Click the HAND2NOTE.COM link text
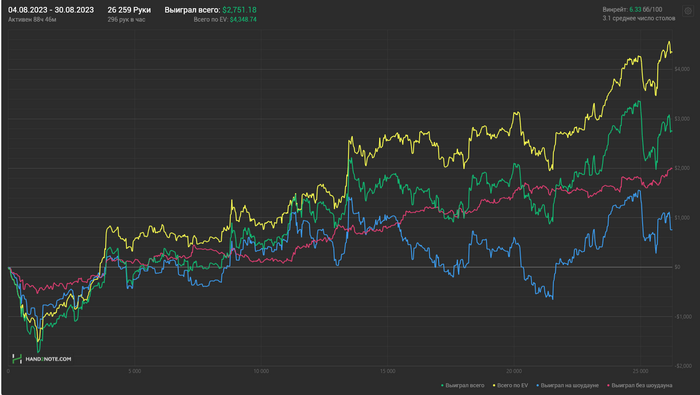 click(48, 359)
